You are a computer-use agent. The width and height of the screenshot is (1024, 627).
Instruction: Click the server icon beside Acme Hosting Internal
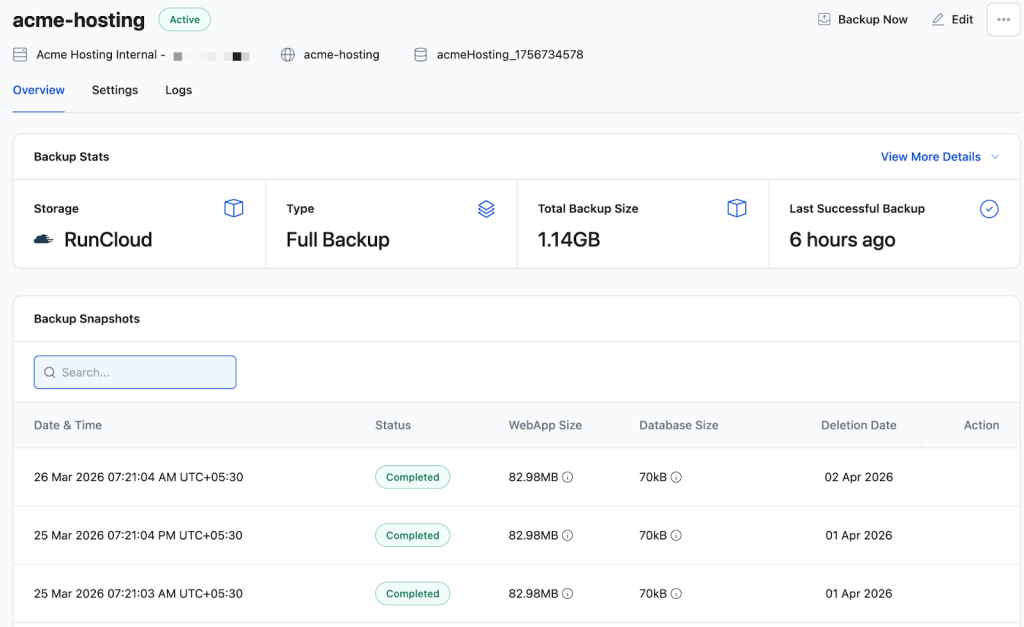coord(20,55)
